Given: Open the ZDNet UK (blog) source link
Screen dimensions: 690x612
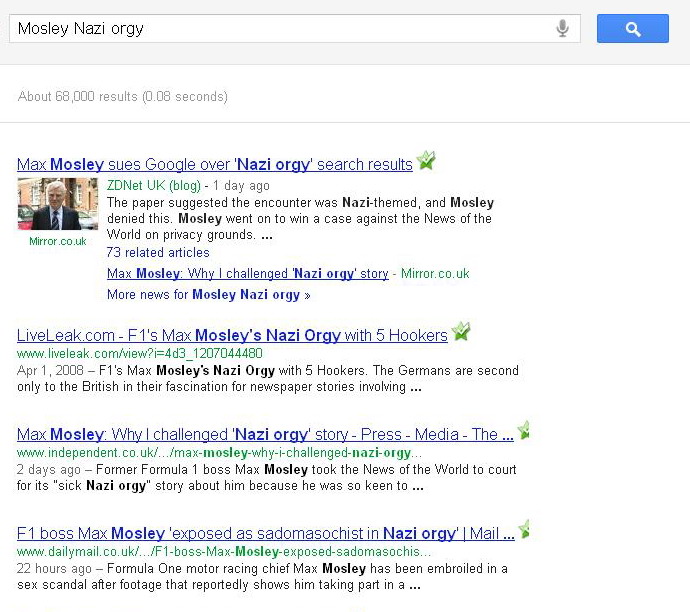Looking at the screenshot, I should click(x=154, y=186).
